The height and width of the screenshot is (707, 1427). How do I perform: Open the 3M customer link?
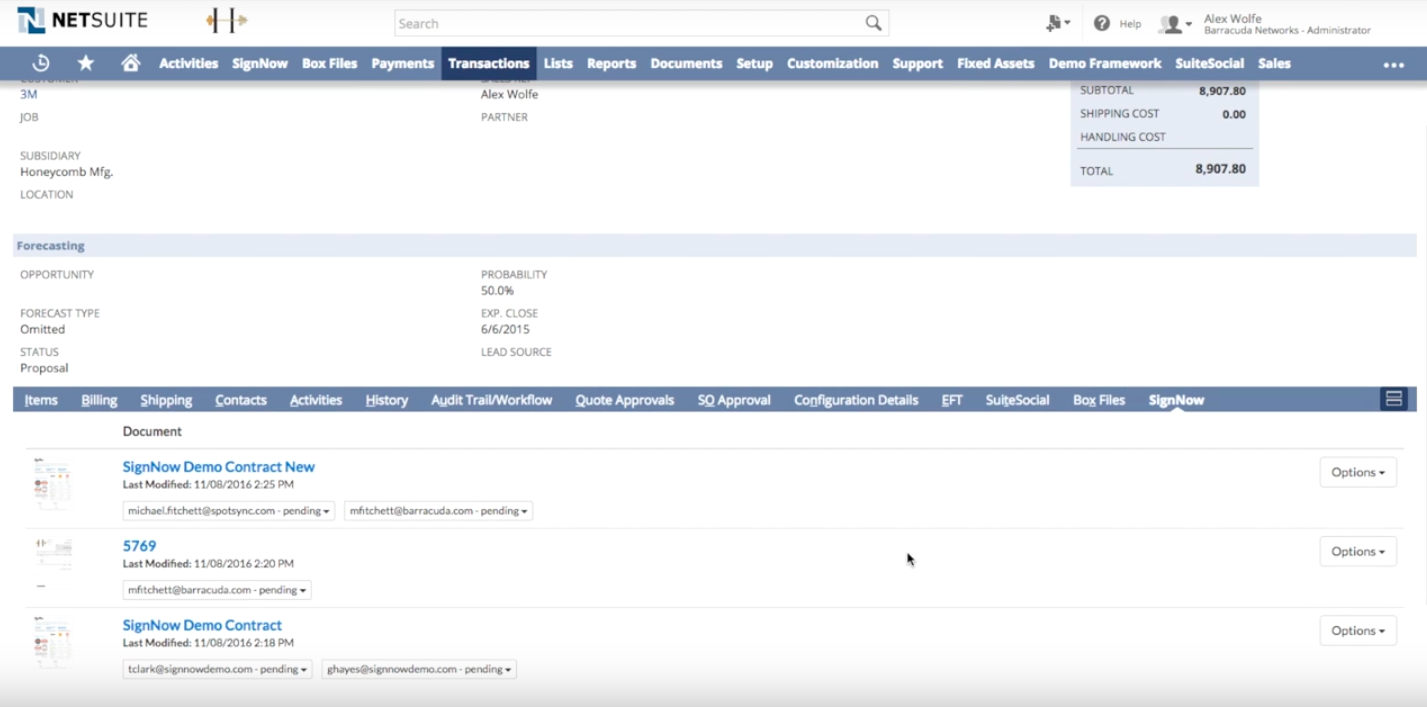pos(28,94)
